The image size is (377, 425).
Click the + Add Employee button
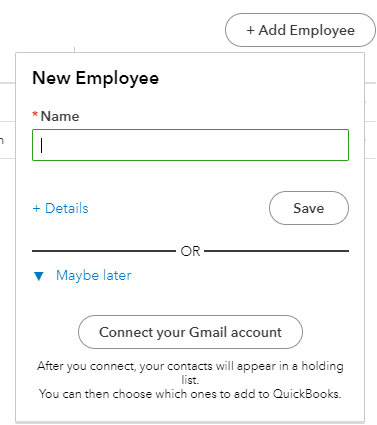(x=300, y=30)
